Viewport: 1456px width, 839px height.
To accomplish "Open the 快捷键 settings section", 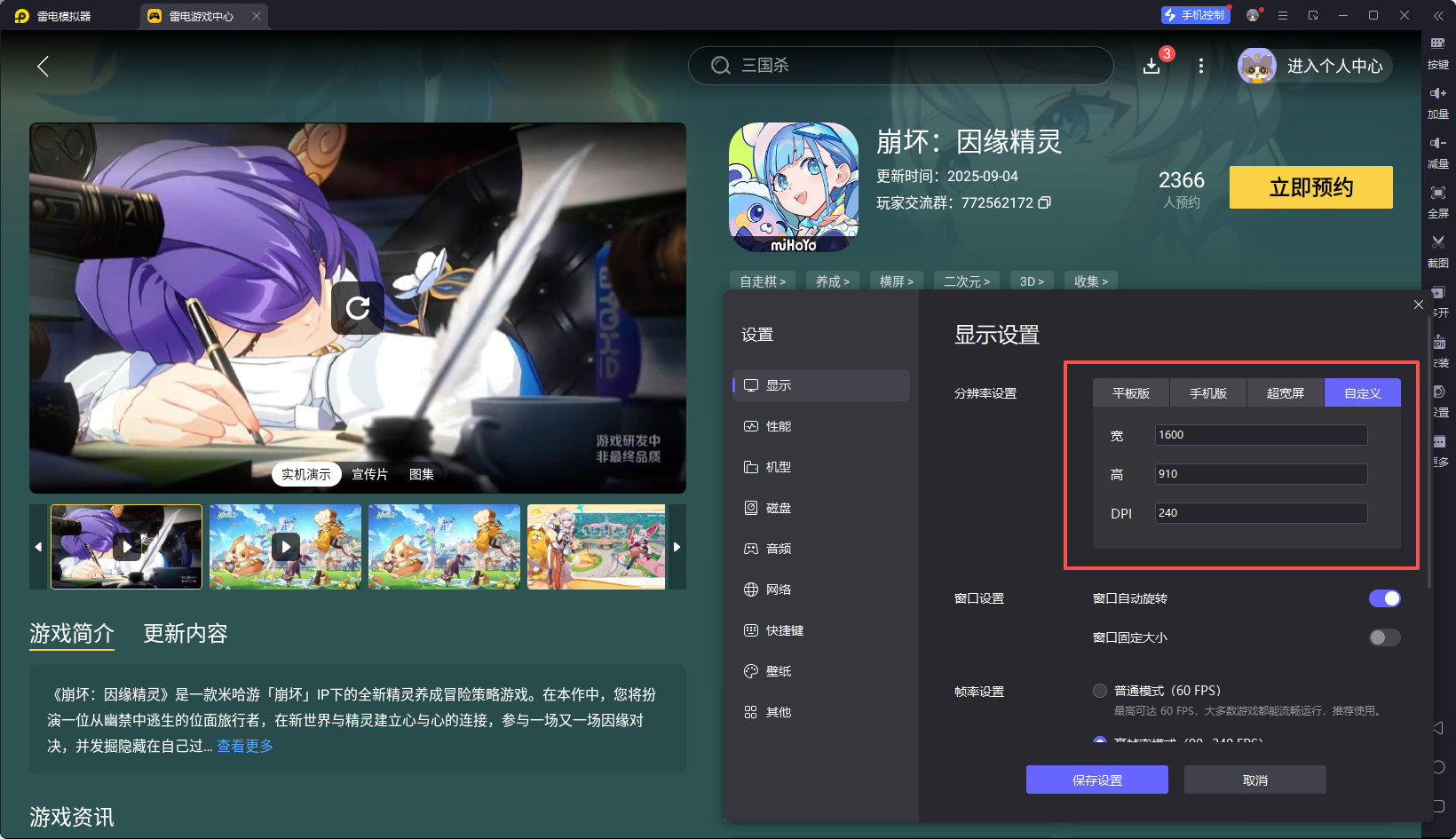I will [821, 630].
